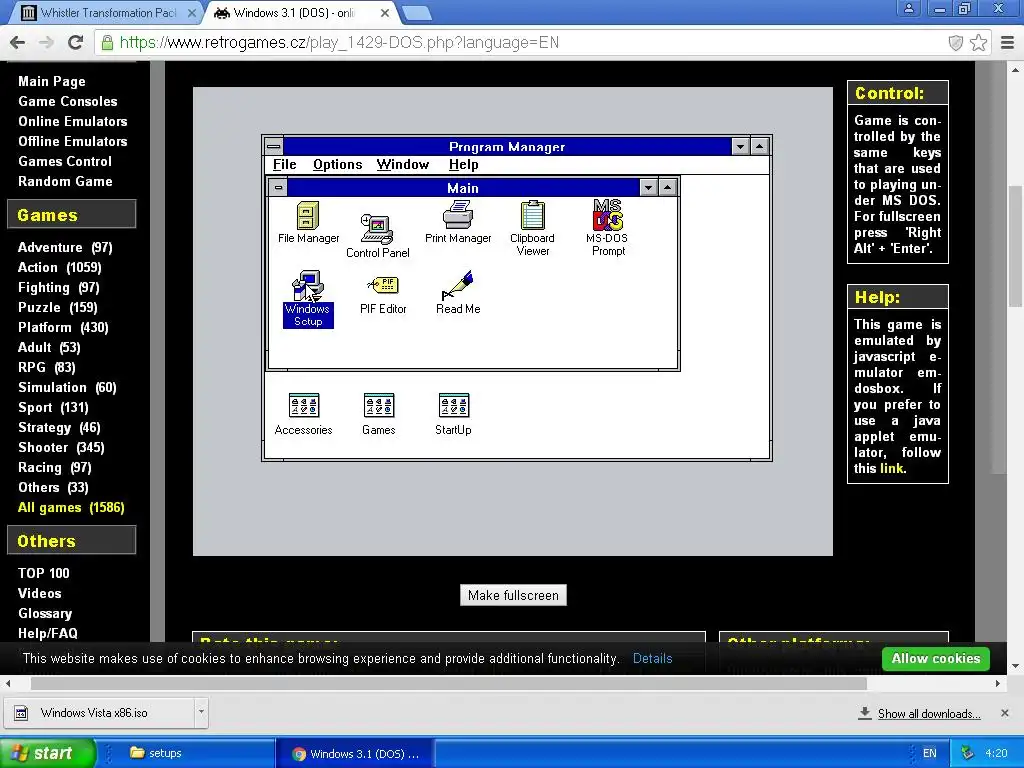Switch to Whistler Transformation Pack tab

[x=107, y=12]
